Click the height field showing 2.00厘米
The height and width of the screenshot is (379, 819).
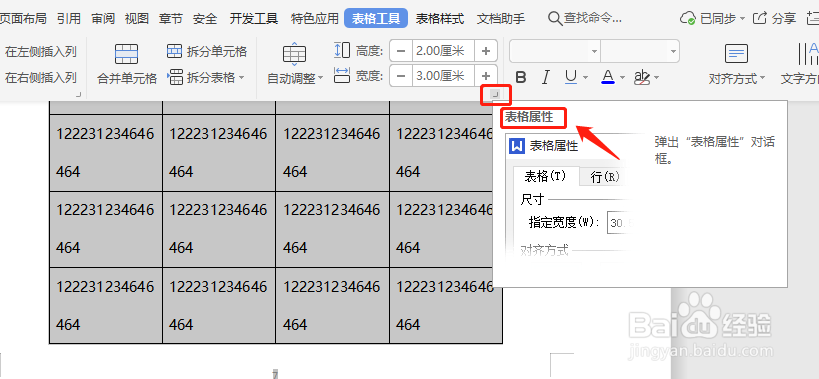tap(443, 51)
